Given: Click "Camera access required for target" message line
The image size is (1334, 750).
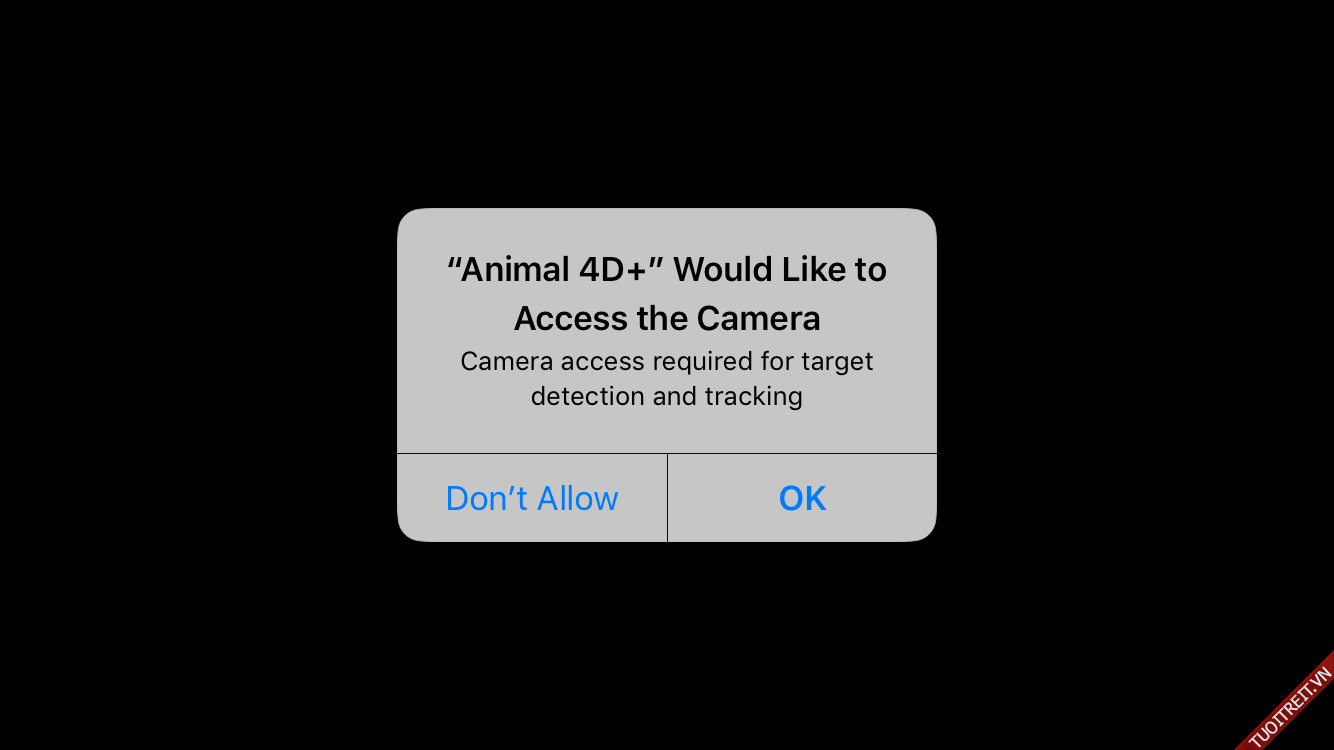Looking at the screenshot, I should pyautogui.click(x=667, y=361).
